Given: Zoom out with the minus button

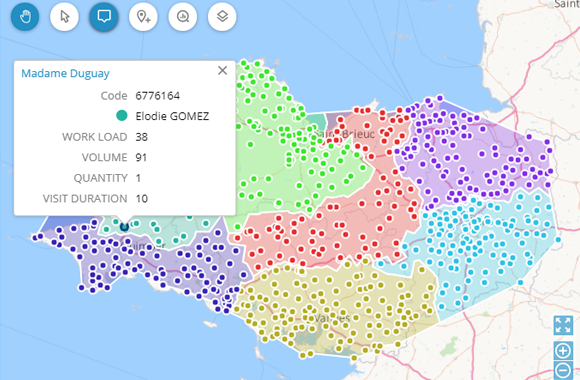Looking at the screenshot, I should [x=563, y=370].
